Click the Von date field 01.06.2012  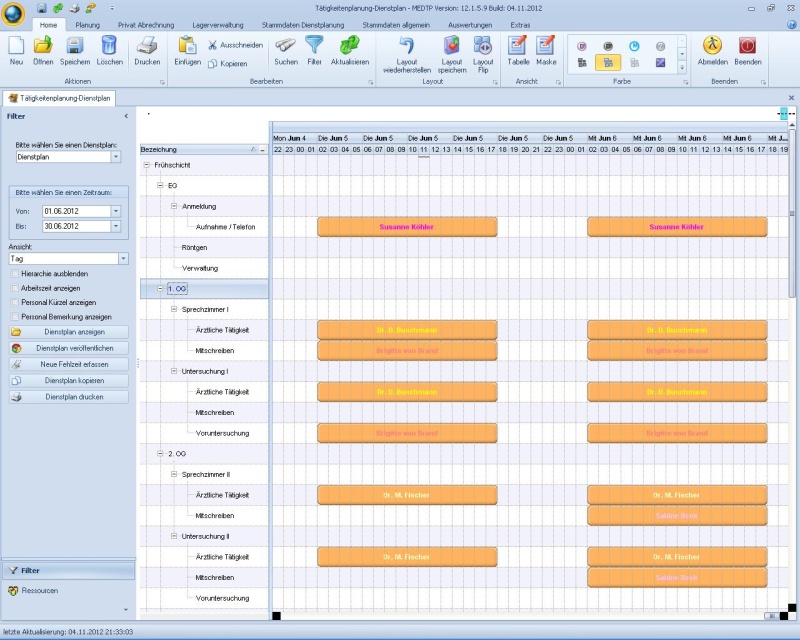coord(75,211)
